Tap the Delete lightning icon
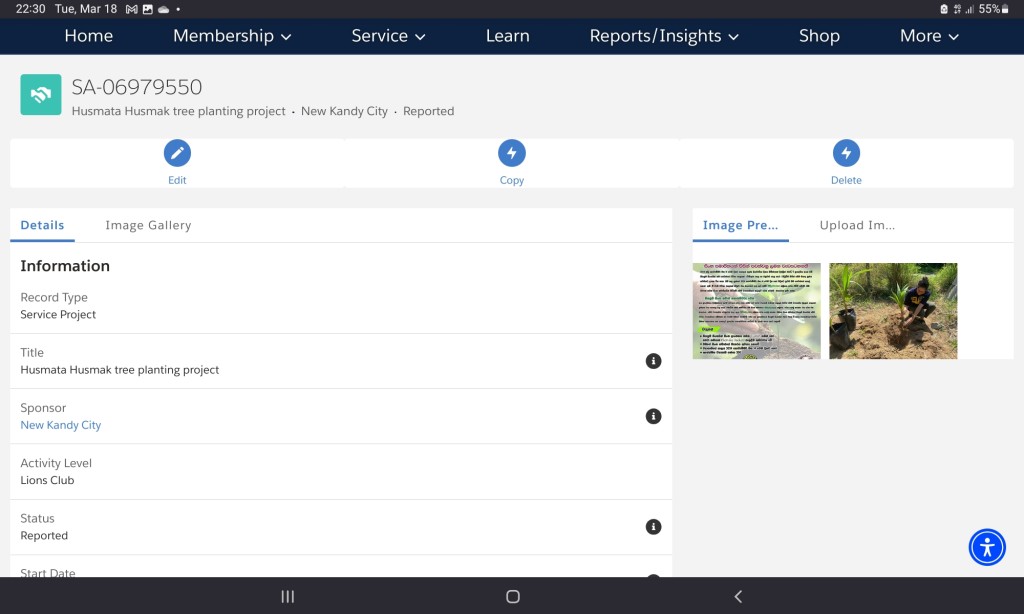The image size is (1024, 614). tap(846, 153)
